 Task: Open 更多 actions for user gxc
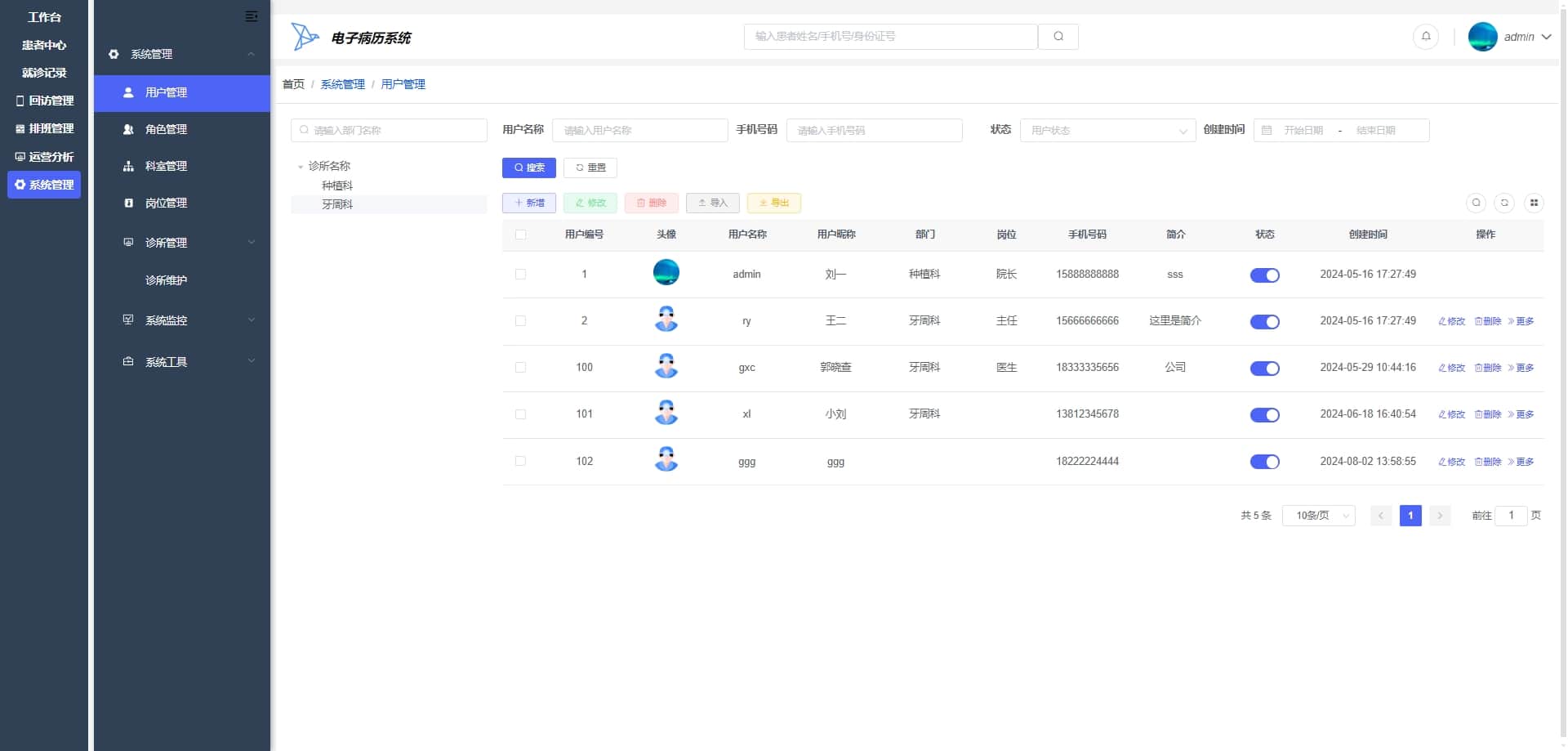[x=1521, y=368]
